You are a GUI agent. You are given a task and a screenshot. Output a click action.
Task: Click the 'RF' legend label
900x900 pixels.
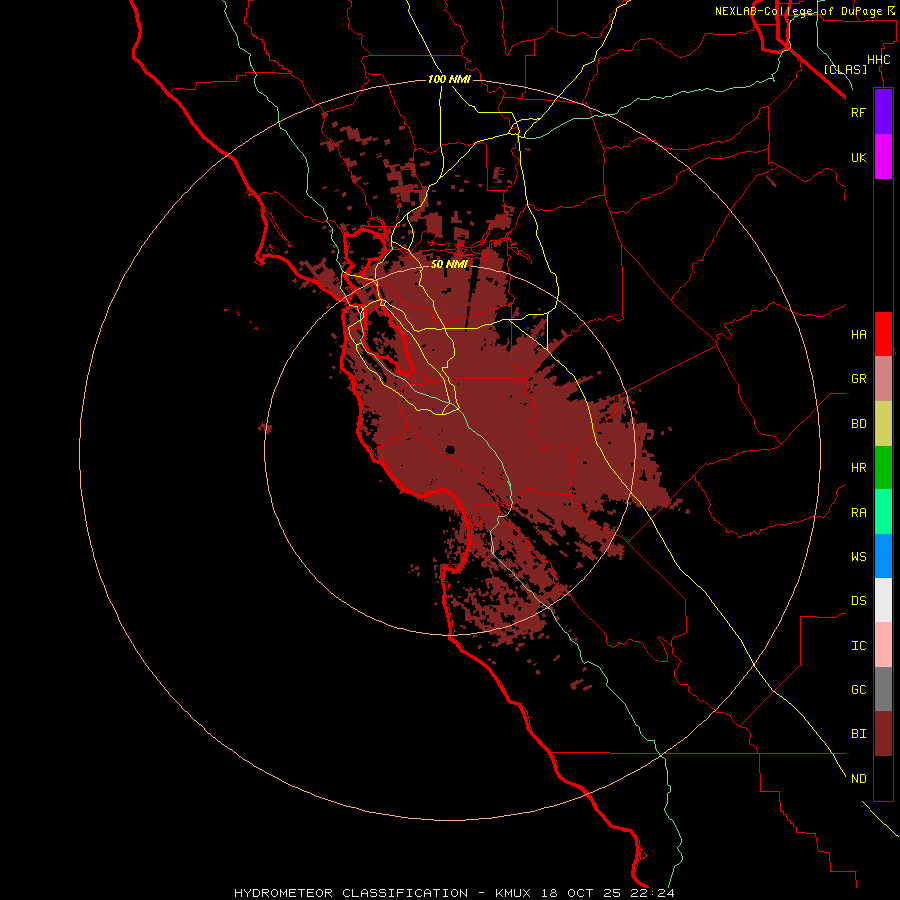[x=858, y=112]
